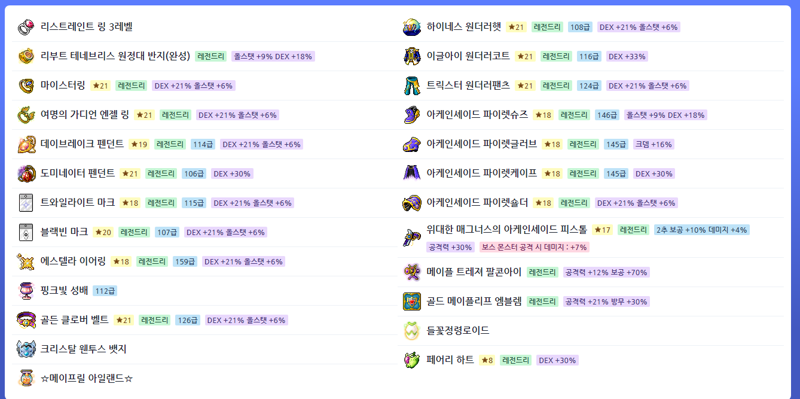The height and width of the screenshot is (399, 800).
Task: Click the 106급 tag on 도미네이터 펜던트
Action: pos(194,173)
